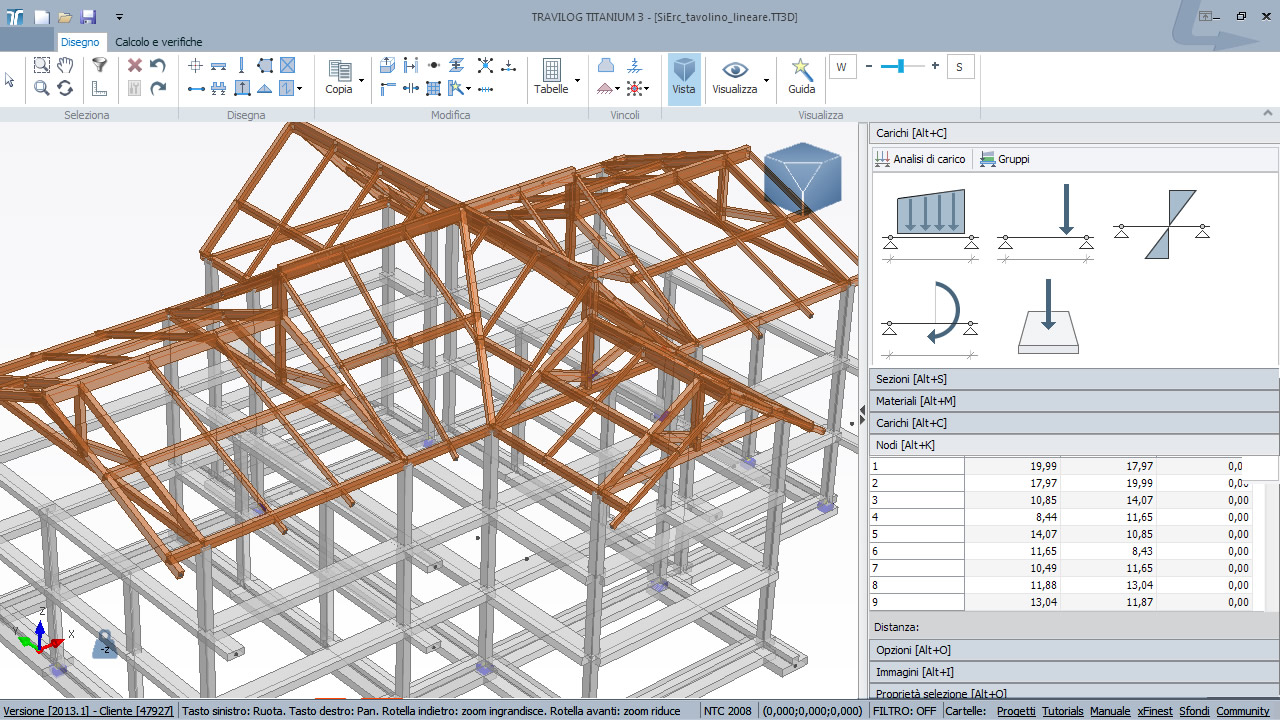Screen dimensions: 1280x720
Task: Select the distributed load icon in Carichi
Action: click(x=930, y=223)
